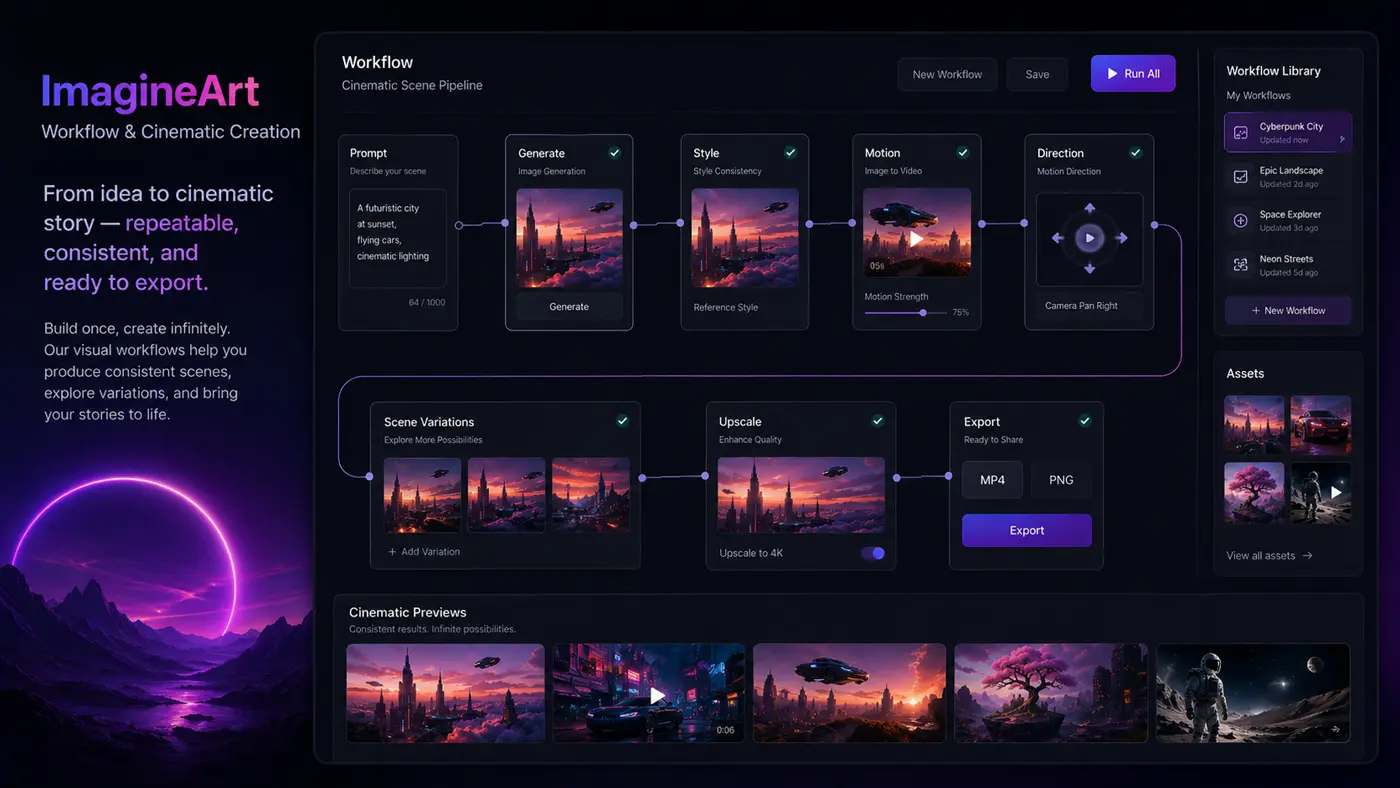Click the Prompt node output connector dot
Viewport: 1400px width, 788px height.
point(459,225)
